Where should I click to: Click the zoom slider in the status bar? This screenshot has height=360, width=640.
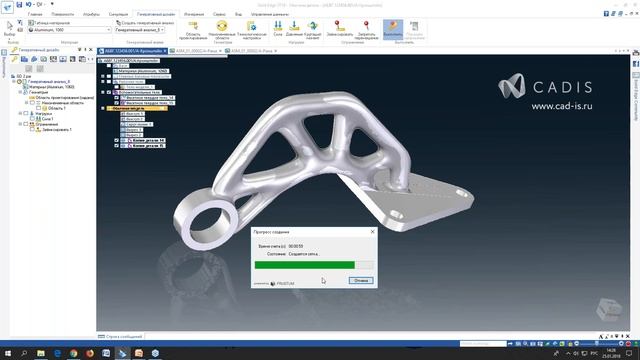tap(597, 344)
